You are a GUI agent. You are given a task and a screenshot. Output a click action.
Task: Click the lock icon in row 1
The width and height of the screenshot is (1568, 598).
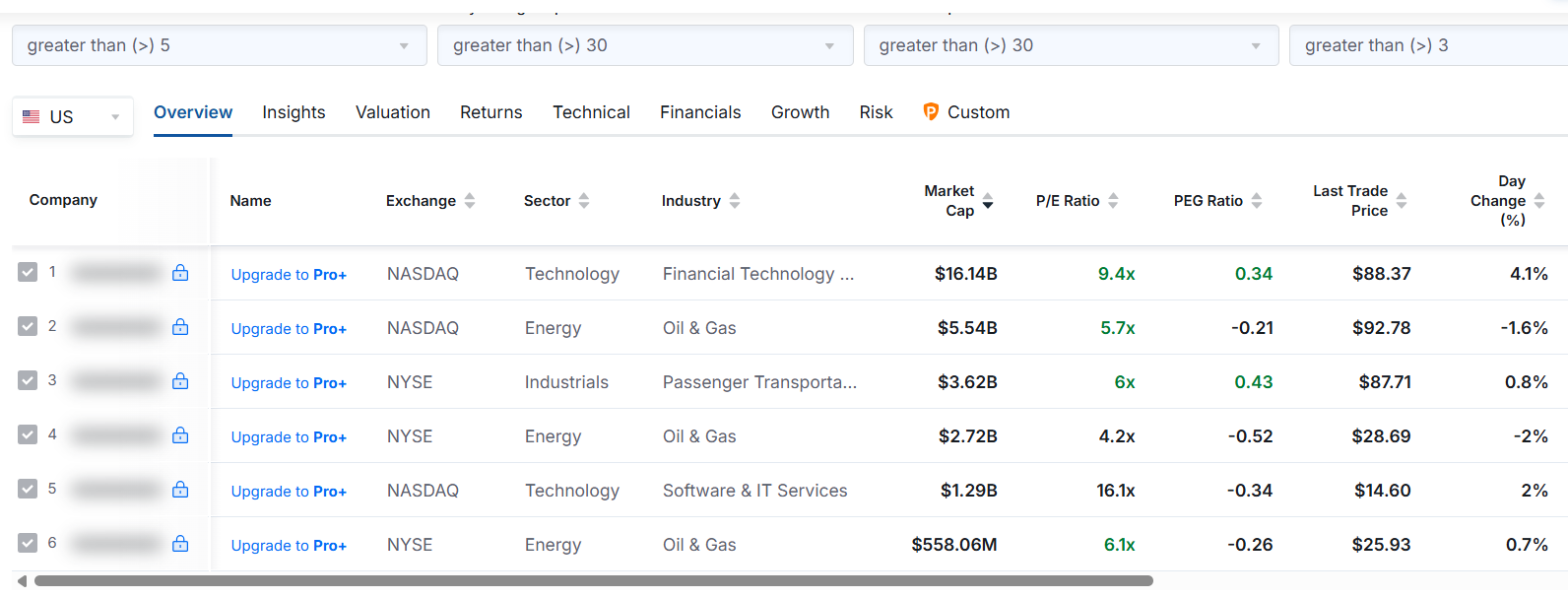pos(180,273)
